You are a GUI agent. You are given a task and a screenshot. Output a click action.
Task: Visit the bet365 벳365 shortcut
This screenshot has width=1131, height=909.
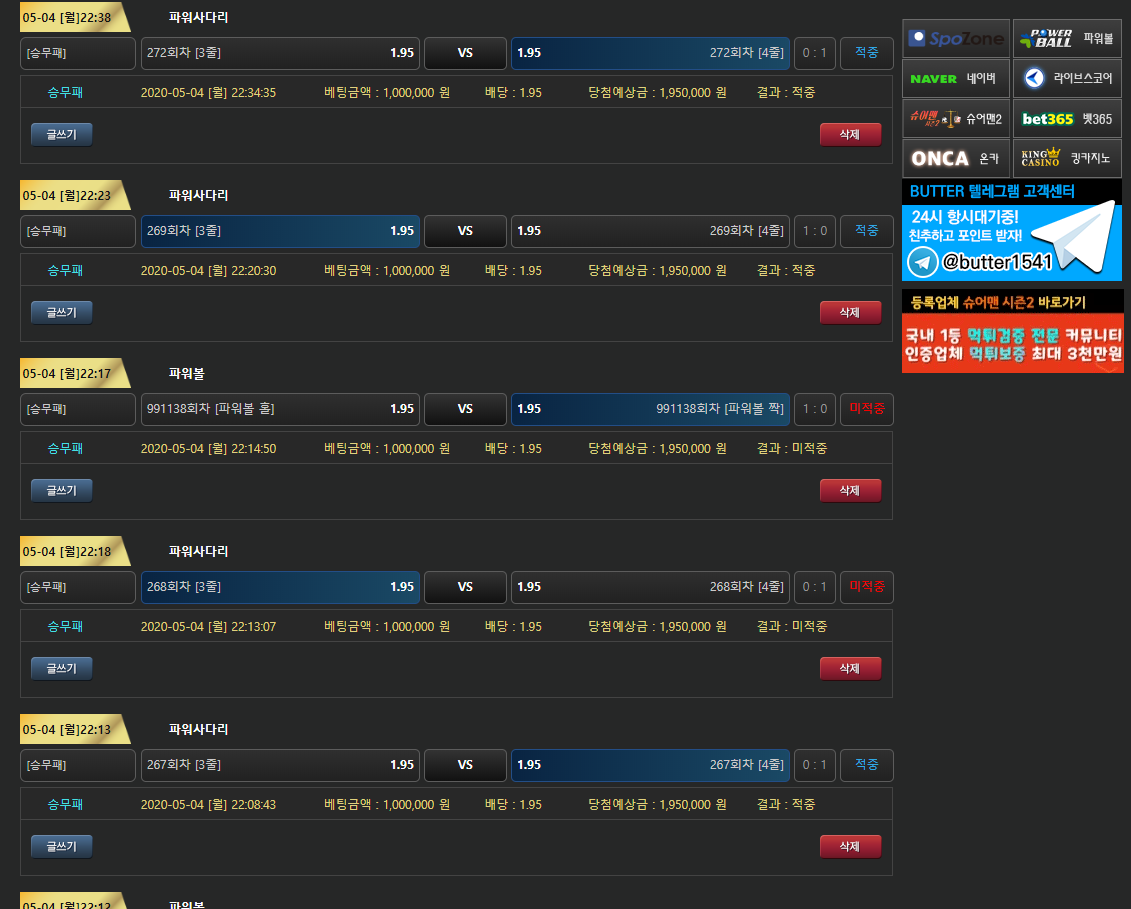click(x=1067, y=119)
